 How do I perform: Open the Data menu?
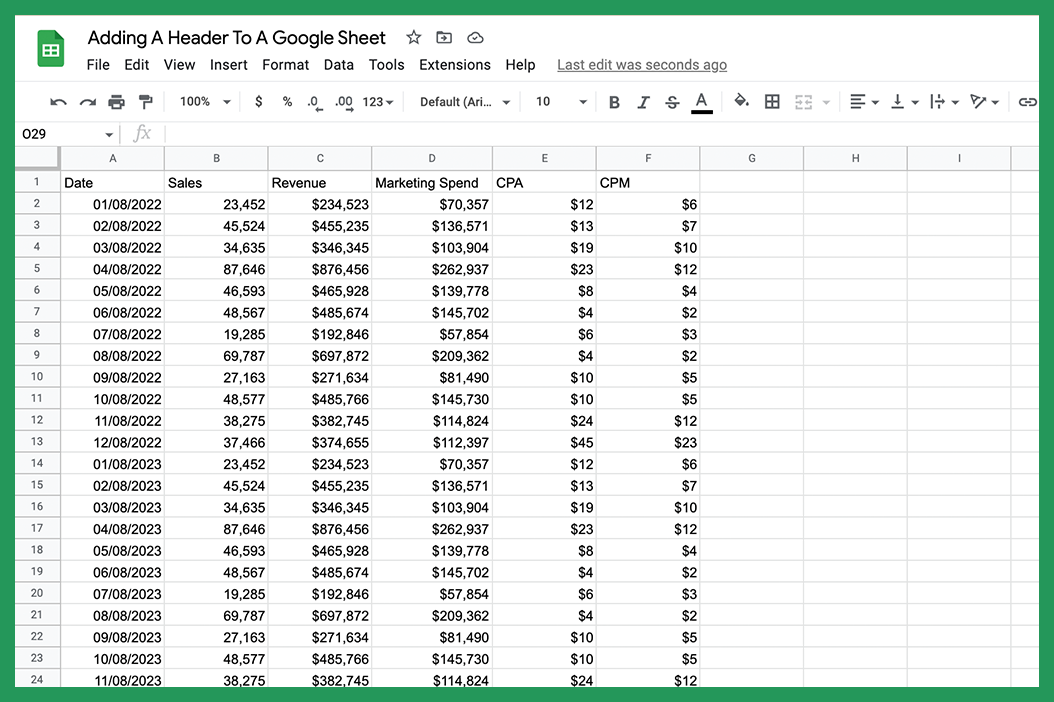pos(339,64)
